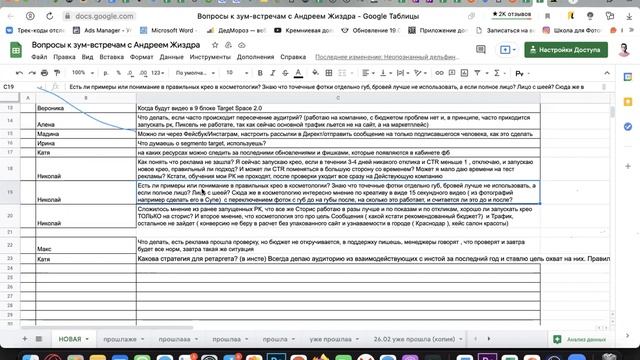Open the Формат menu
The image size is (640, 360).
pyautogui.click(x=141, y=57)
